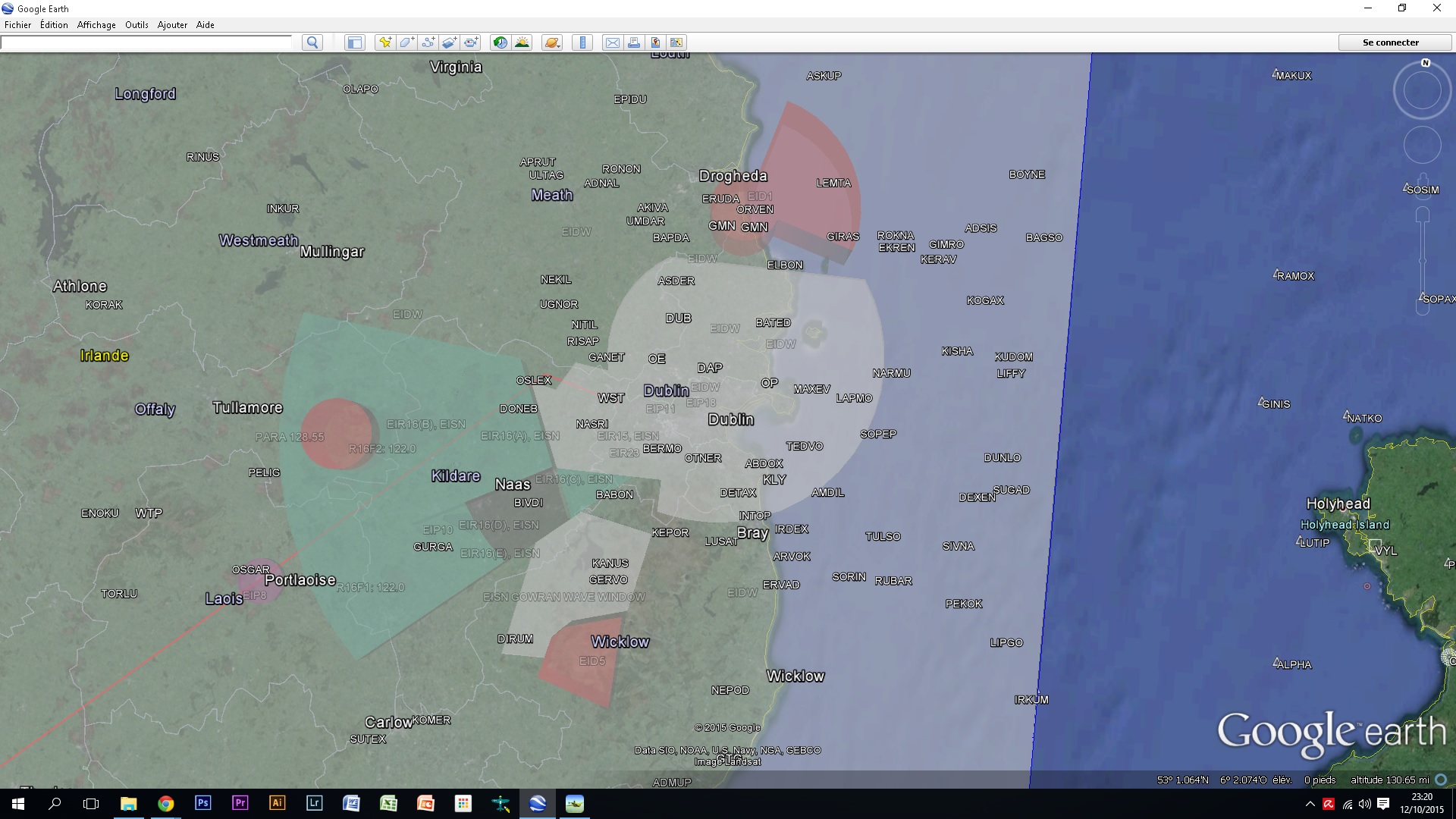Open Windows taskbar search

pyautogui.click(x=55, y=804)
